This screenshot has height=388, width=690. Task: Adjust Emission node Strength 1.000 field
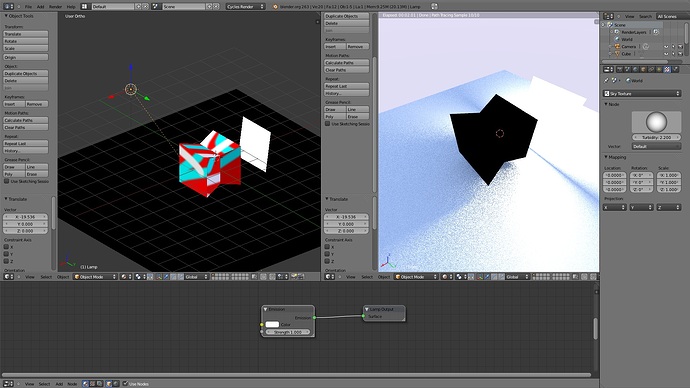(288, 332)
